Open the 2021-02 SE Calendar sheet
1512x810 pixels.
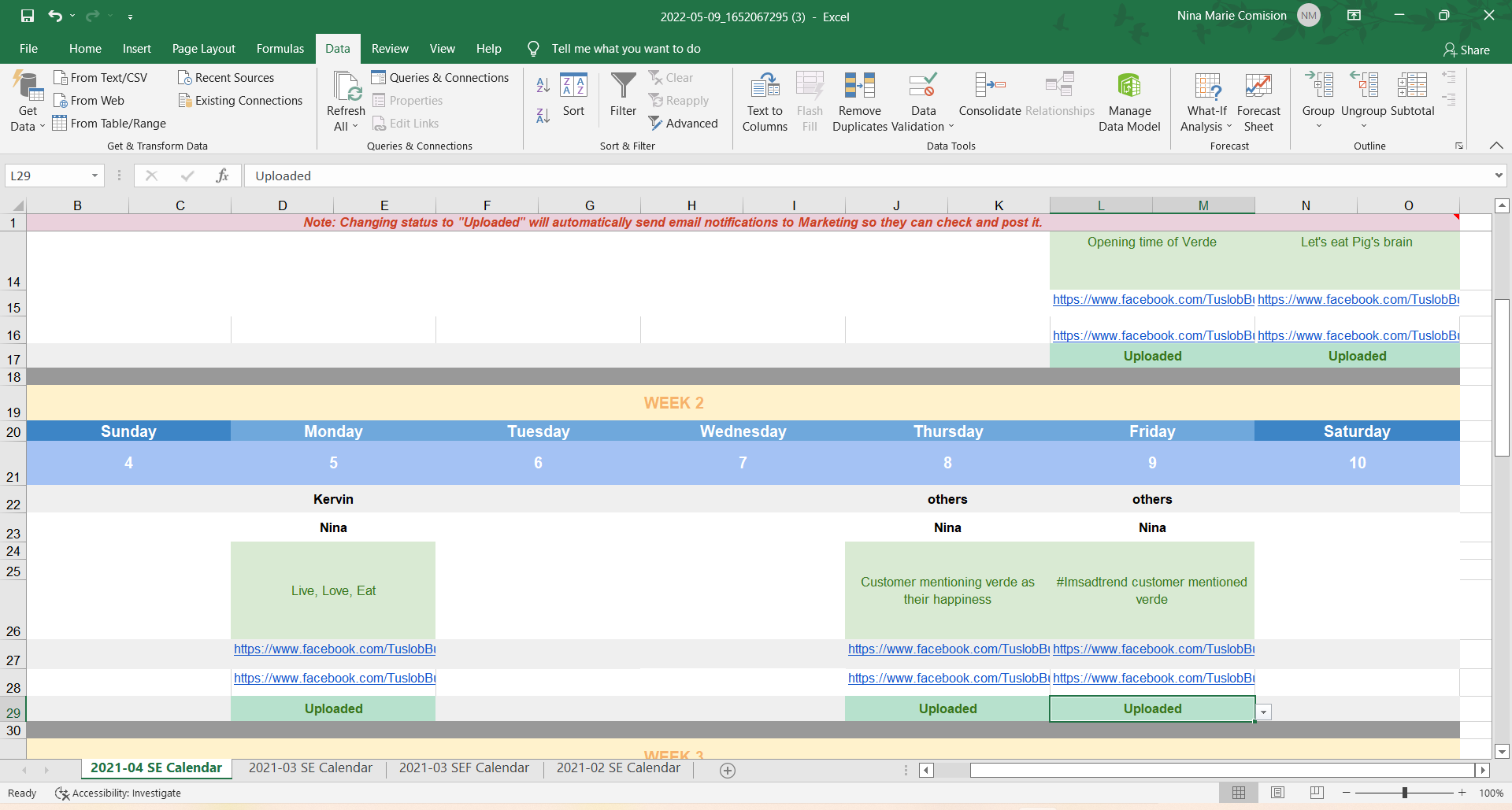pyautogui.click(x=618, y=768)
